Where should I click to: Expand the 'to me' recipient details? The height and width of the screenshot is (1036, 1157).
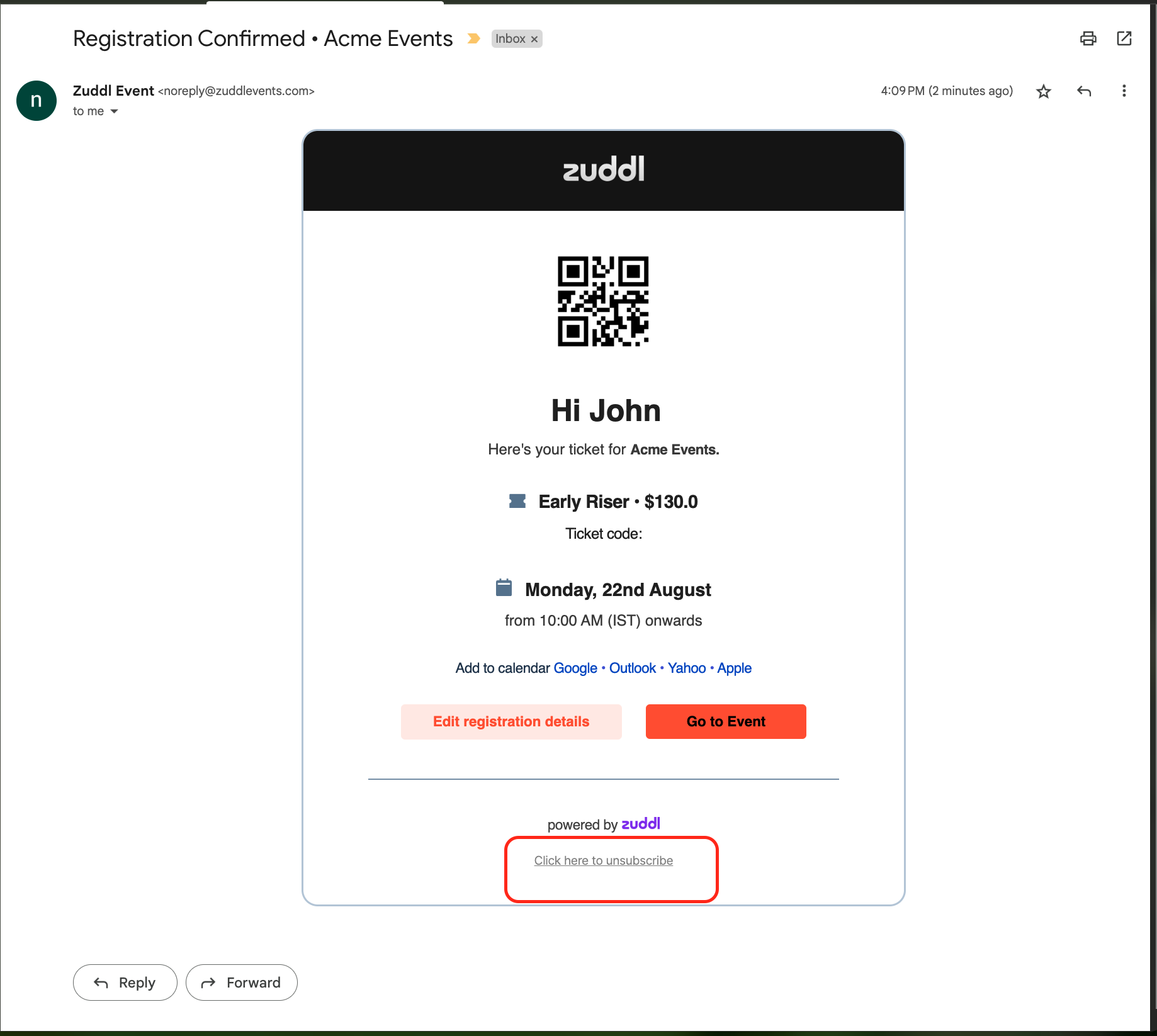[x=114, y=111]
